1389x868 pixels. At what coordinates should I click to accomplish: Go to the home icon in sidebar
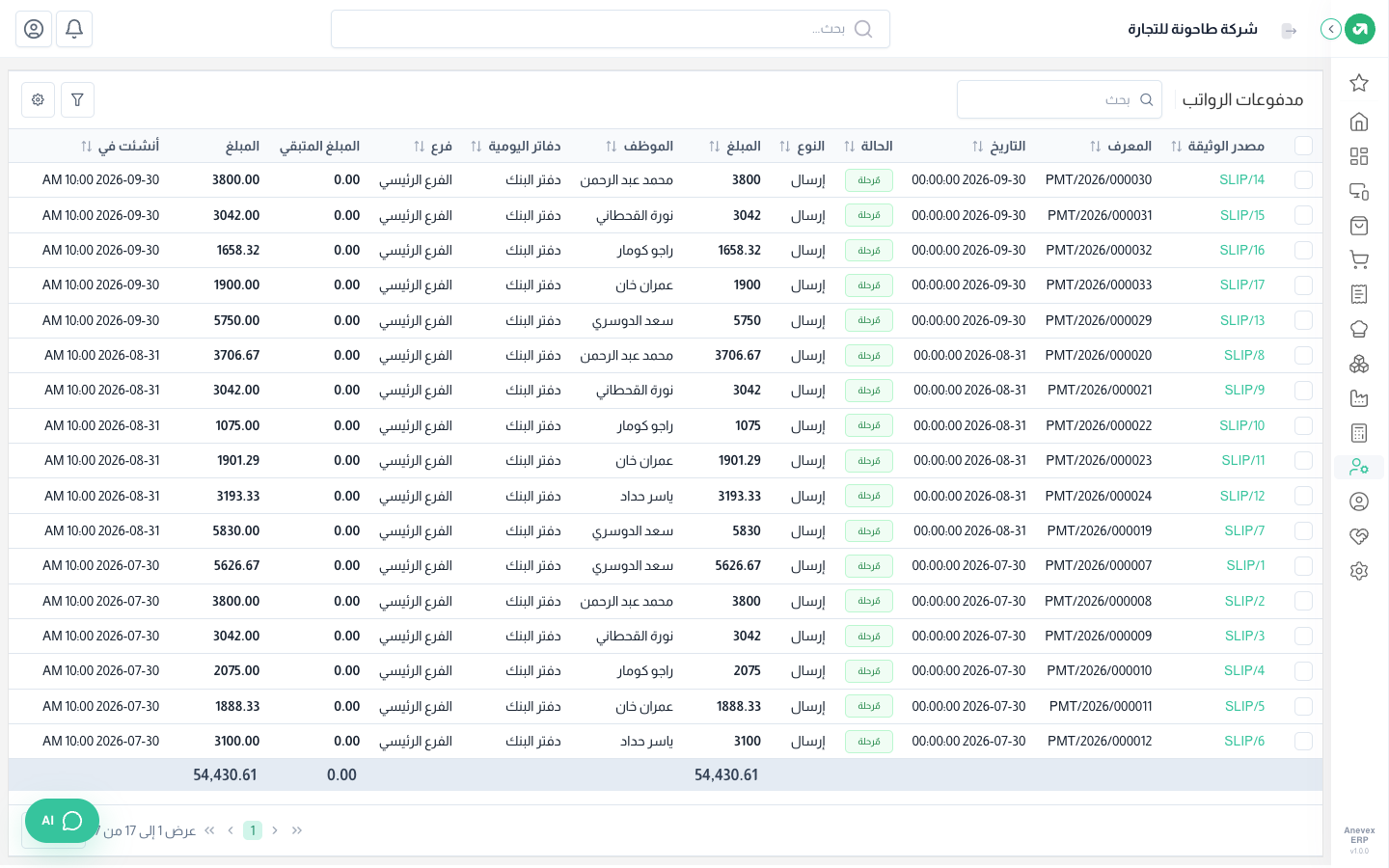[1359, 122]
